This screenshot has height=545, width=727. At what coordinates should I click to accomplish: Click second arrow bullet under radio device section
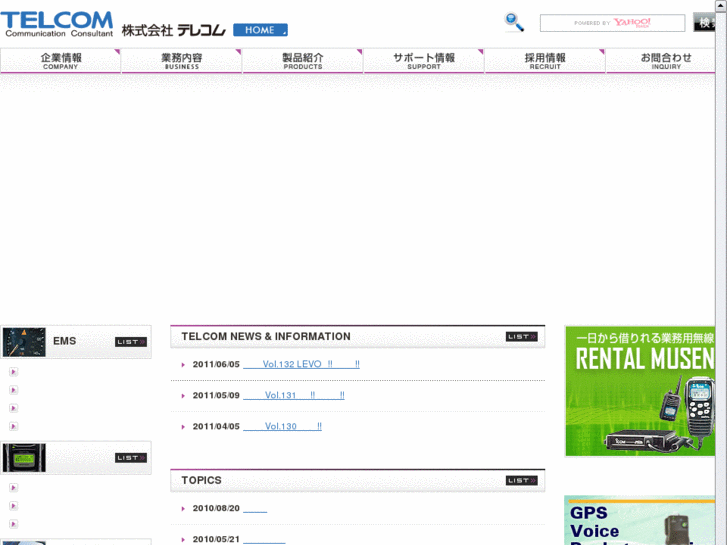13,506
